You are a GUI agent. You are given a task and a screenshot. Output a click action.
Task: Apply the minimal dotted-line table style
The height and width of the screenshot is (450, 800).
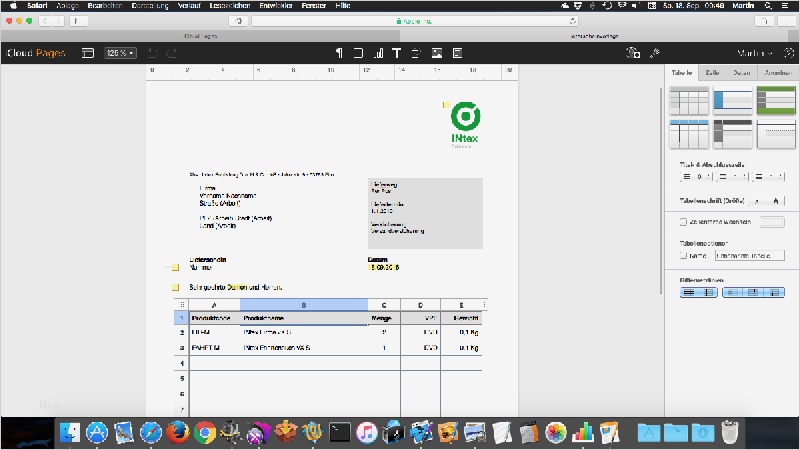pyautogui.click(x=776, y=134)
